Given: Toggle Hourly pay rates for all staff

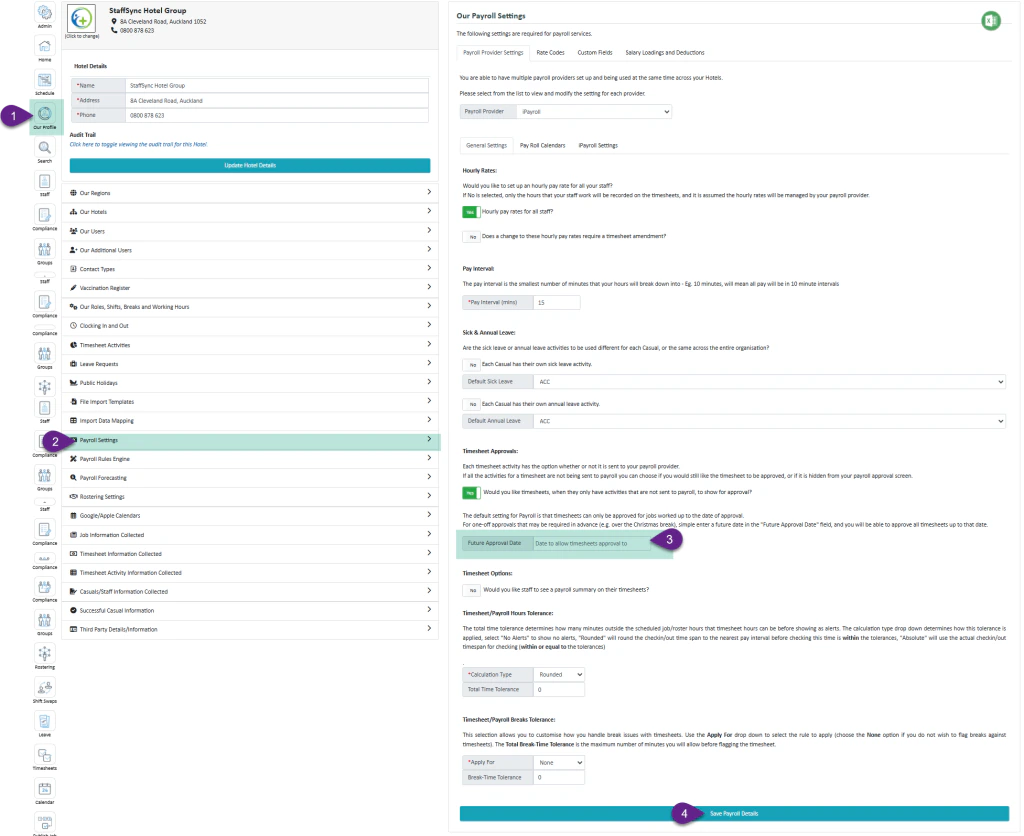Looking at the screenshot, I should 471,212.
